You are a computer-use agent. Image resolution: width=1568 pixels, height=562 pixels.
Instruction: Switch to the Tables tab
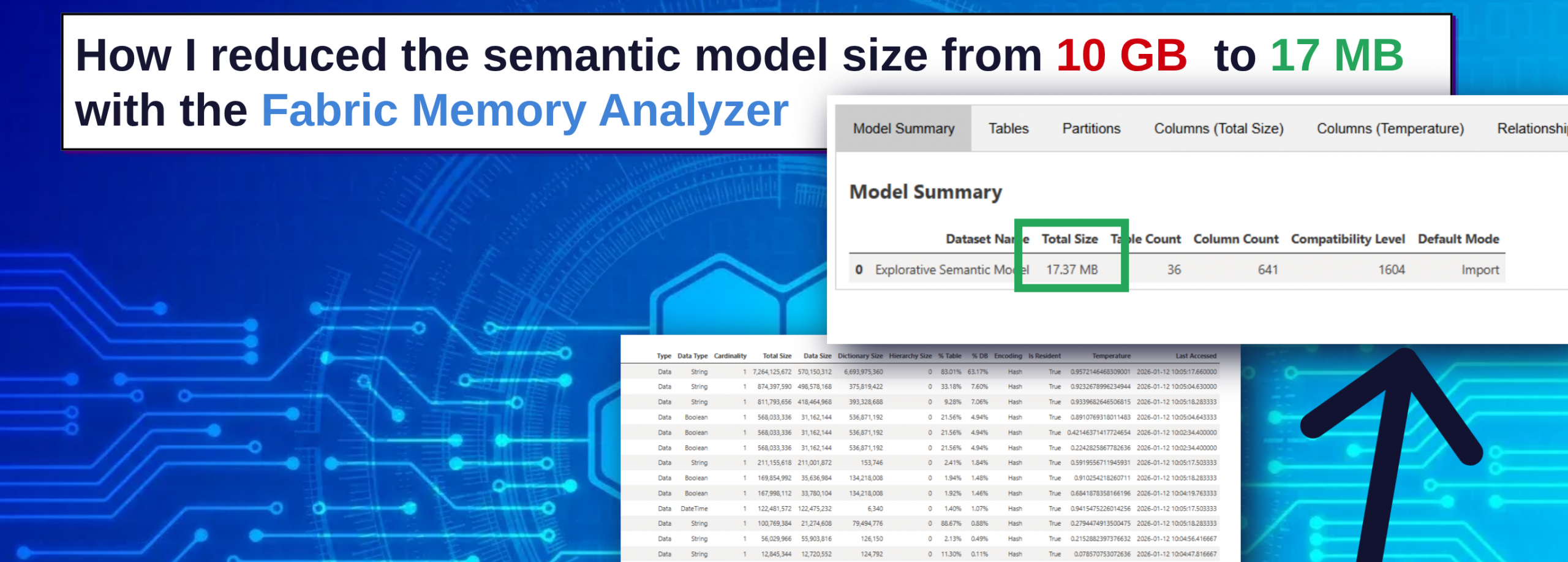pos(1008,129)
